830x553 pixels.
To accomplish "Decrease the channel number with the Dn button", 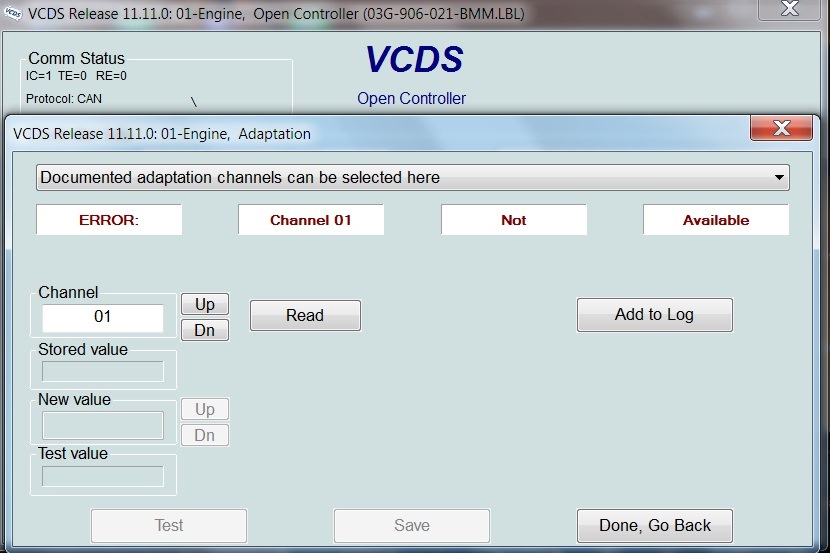I will [x=204, y=330].
